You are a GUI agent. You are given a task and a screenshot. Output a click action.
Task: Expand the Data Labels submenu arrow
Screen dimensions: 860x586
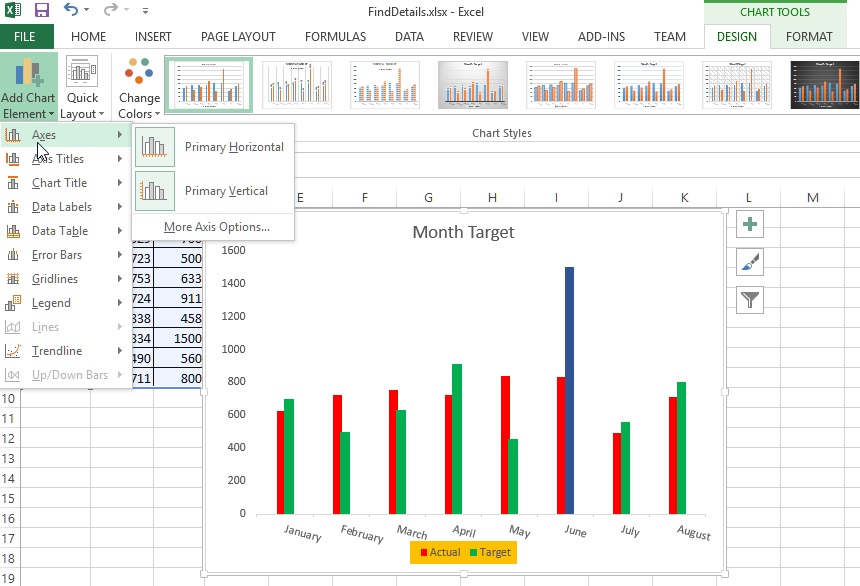(x=120, y=207)
